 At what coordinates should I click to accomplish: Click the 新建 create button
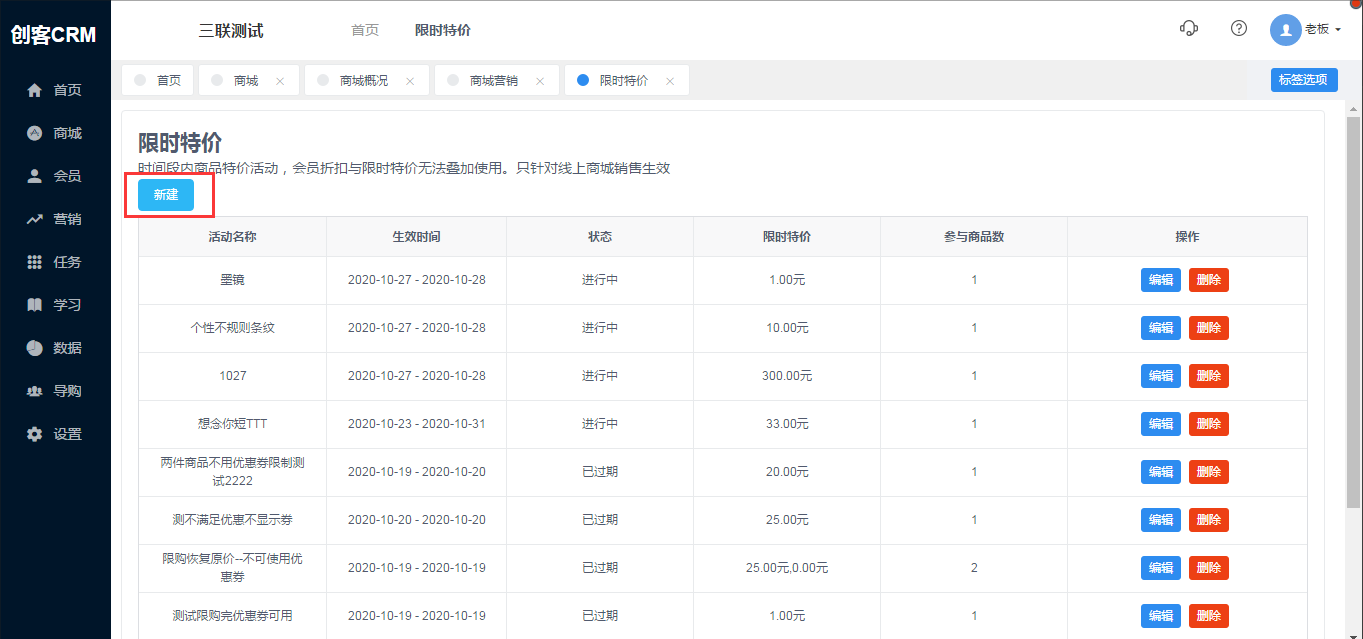pos(166,195)
